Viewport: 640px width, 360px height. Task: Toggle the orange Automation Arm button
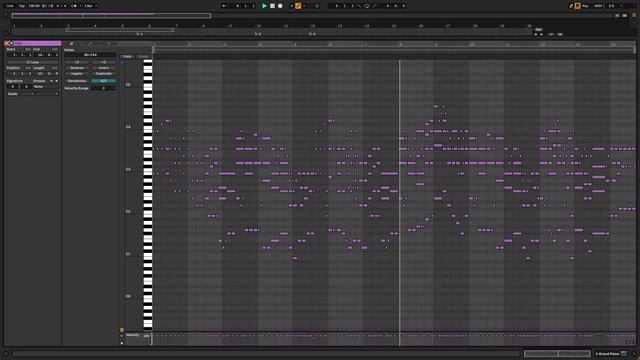point(298,6)
